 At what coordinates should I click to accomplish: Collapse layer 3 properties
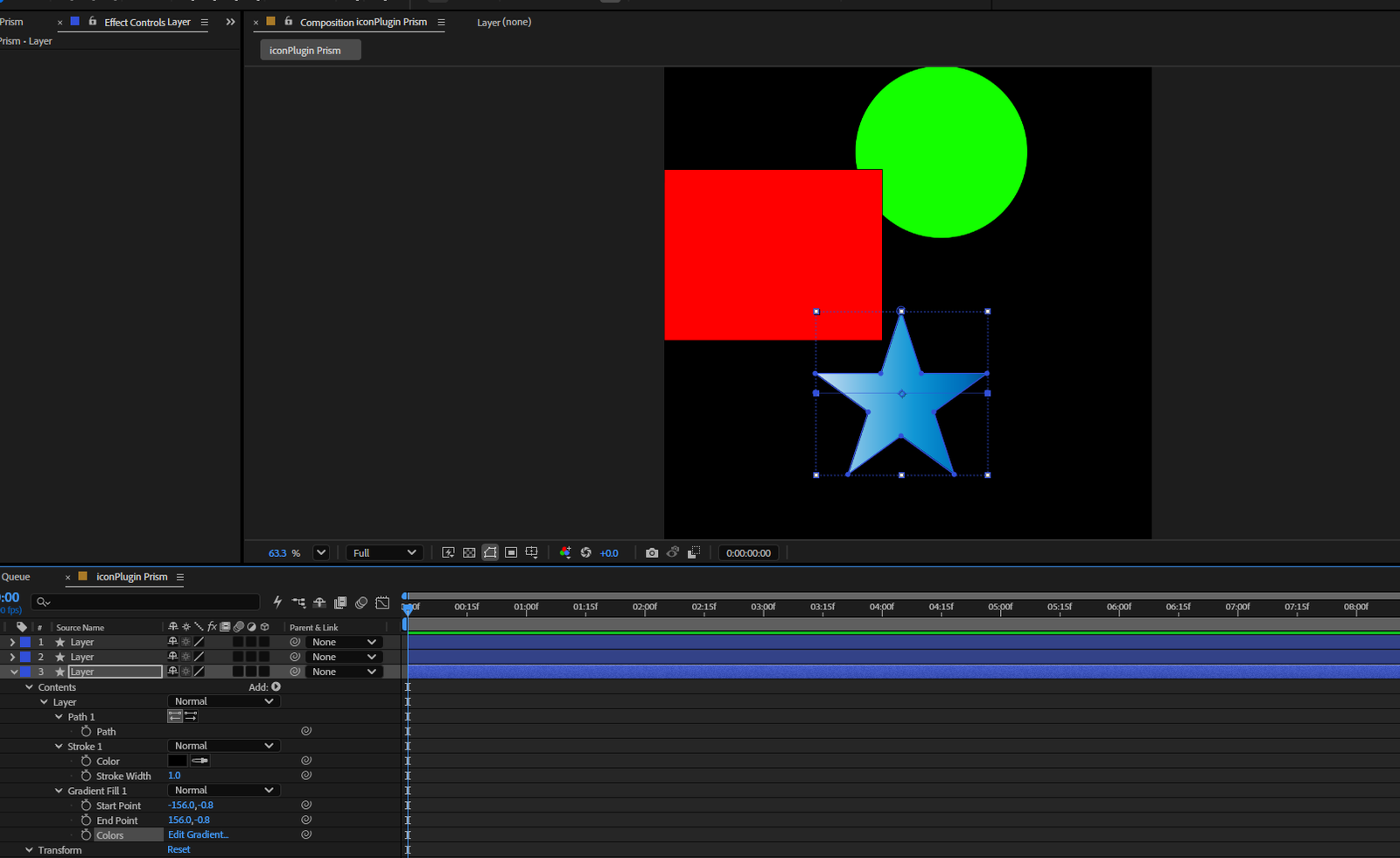pos(14,672)
